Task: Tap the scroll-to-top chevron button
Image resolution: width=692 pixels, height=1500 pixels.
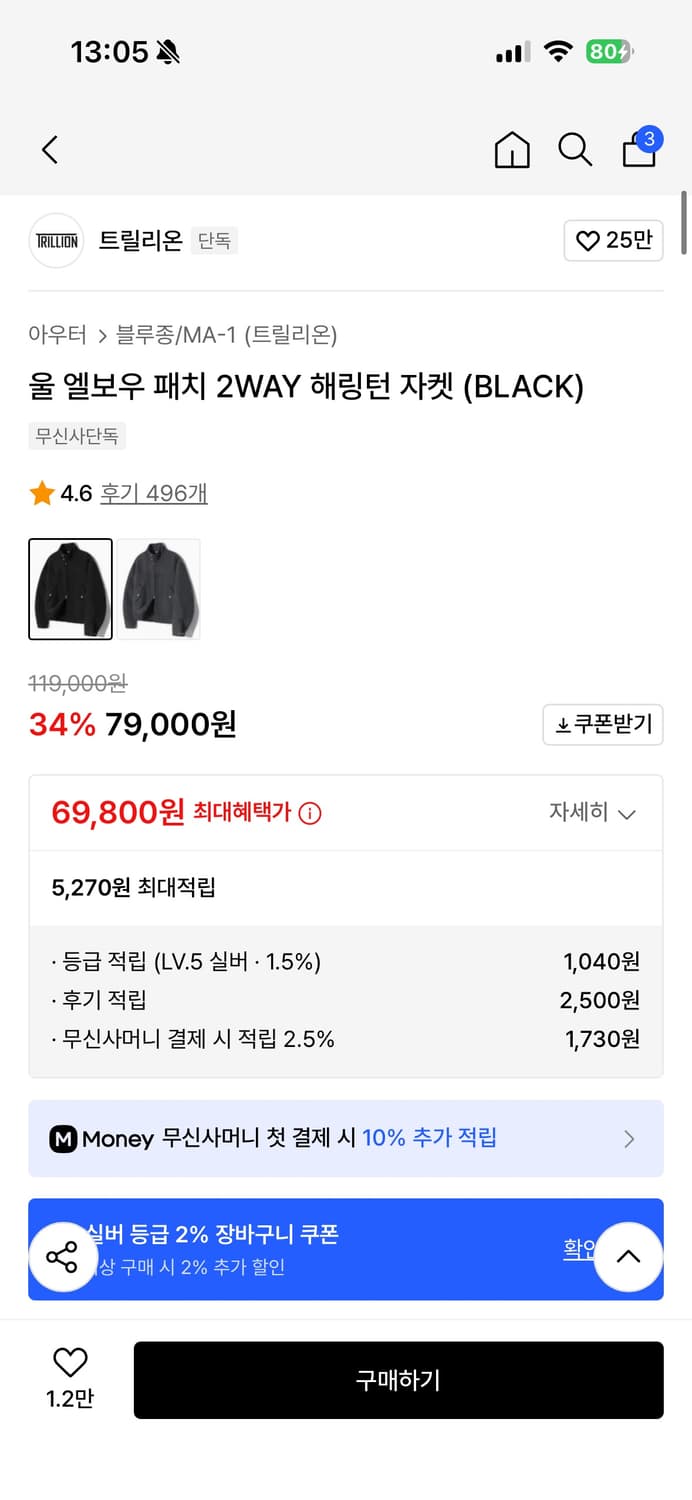Action: tap(629, 1256)
